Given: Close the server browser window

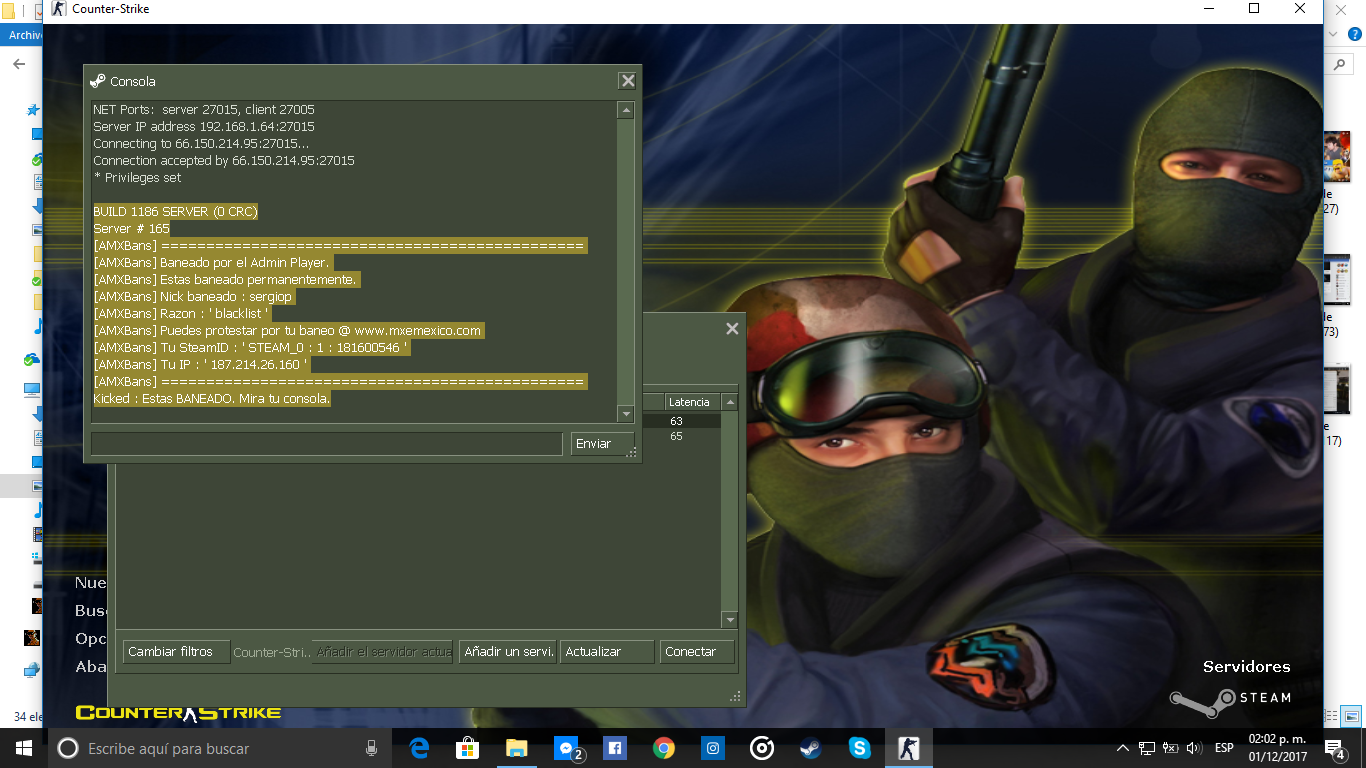Looking at the screenshot, I should point(732,328).
